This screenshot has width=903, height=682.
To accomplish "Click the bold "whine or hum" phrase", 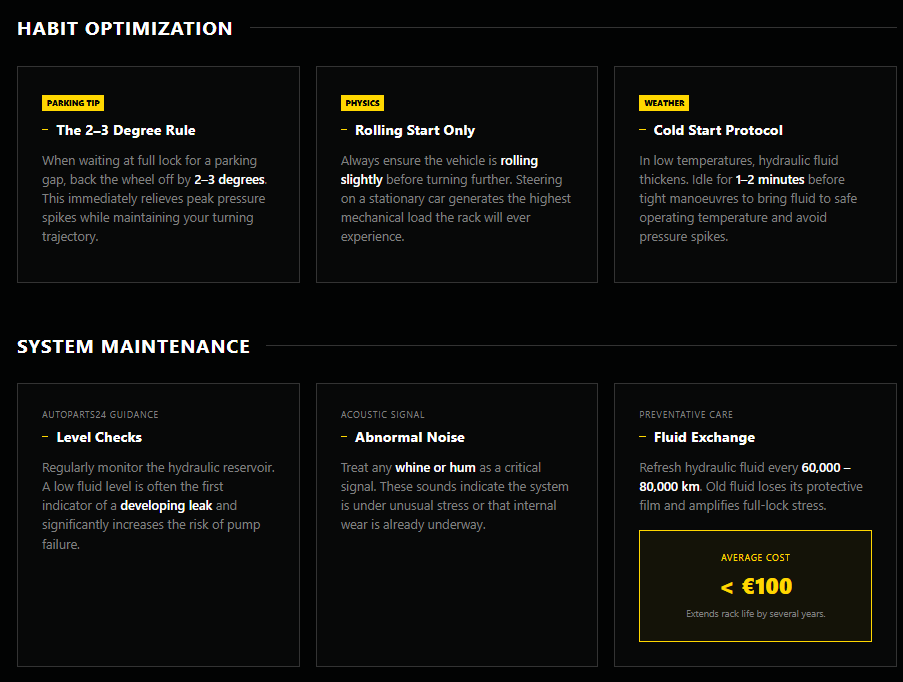I will (434, 468).
